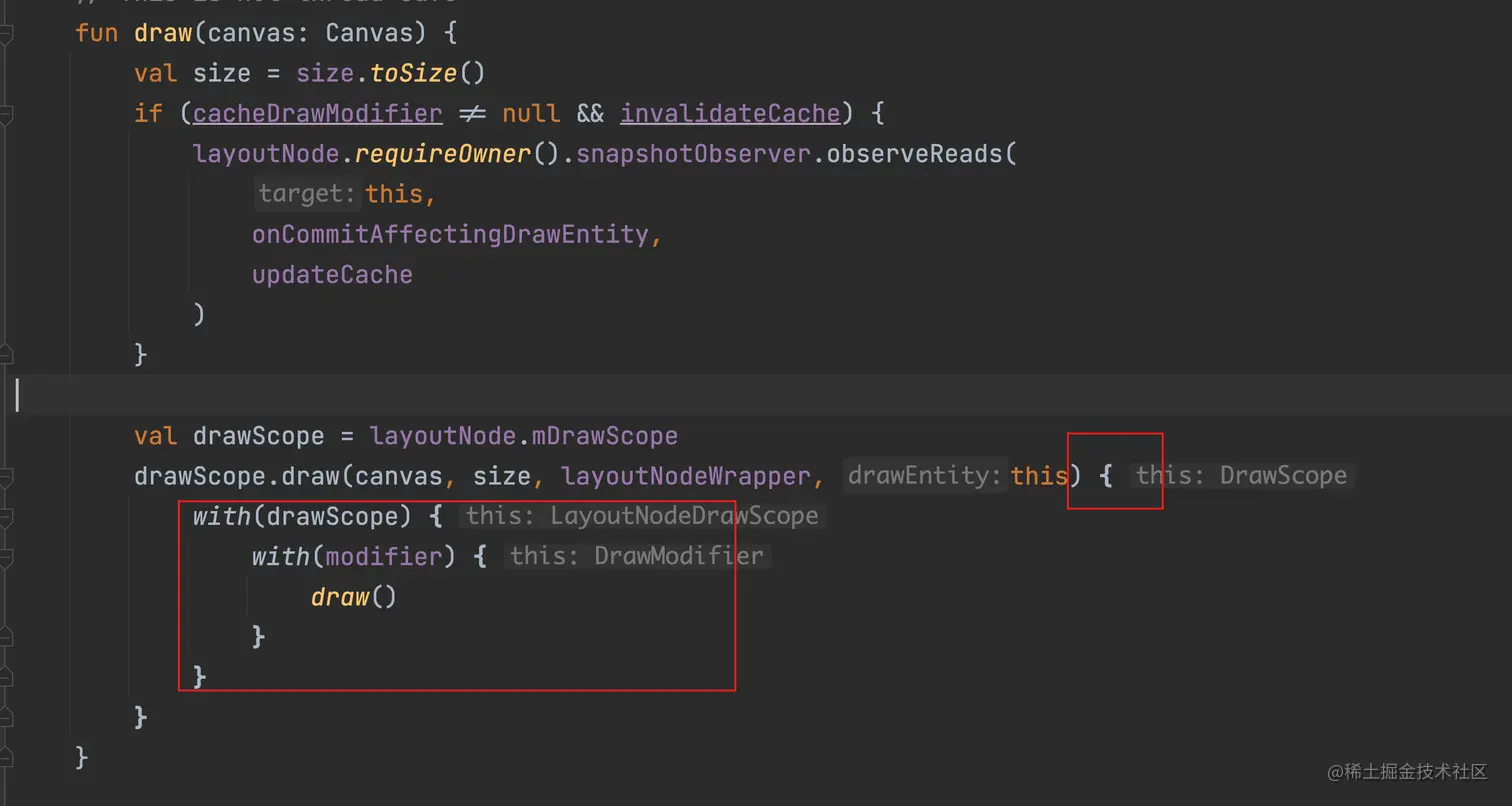
Task: Click the 'this: LayoutNodeDrawScope' inlay hint
Action: (x=642, y=516)
